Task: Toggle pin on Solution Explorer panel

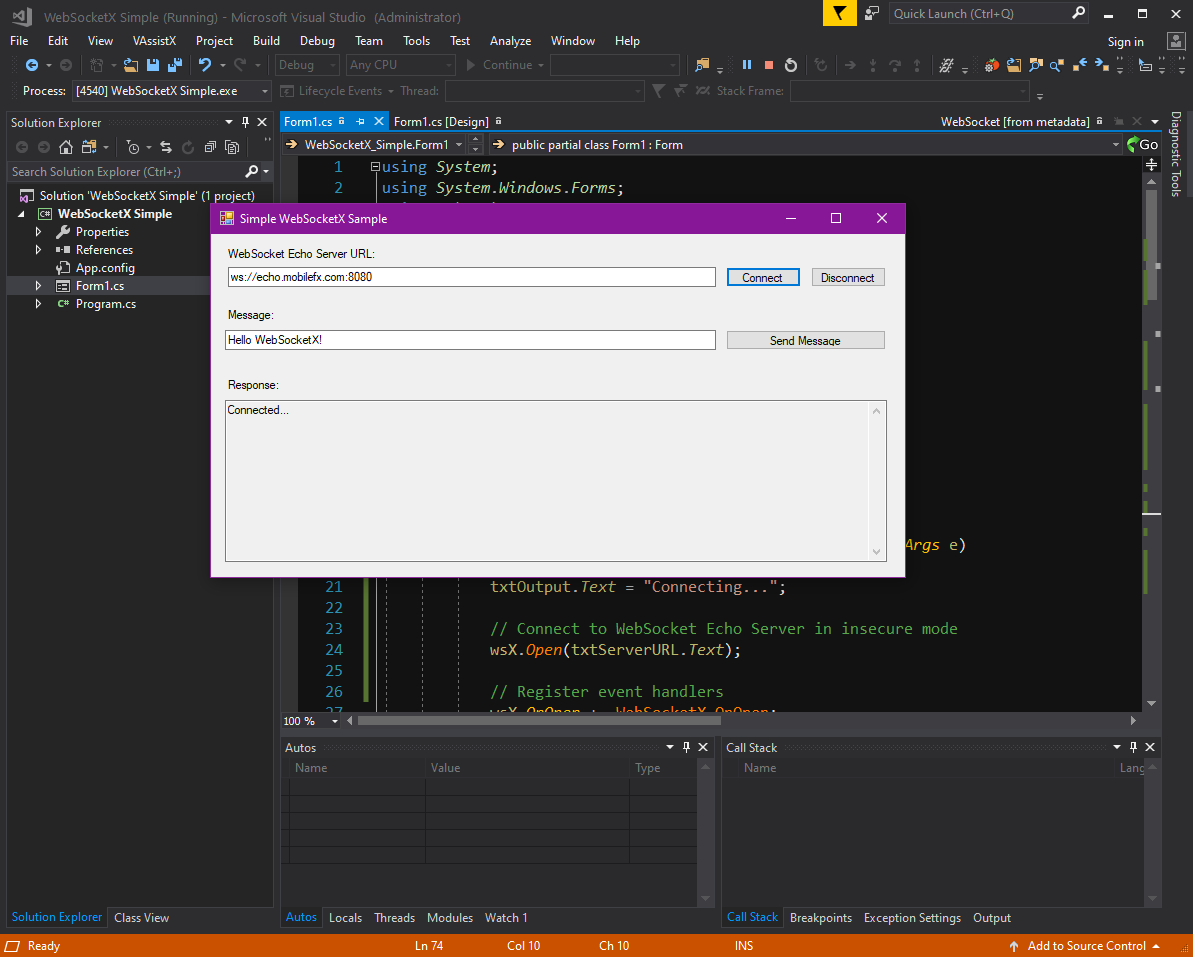Action: [245, 122]
